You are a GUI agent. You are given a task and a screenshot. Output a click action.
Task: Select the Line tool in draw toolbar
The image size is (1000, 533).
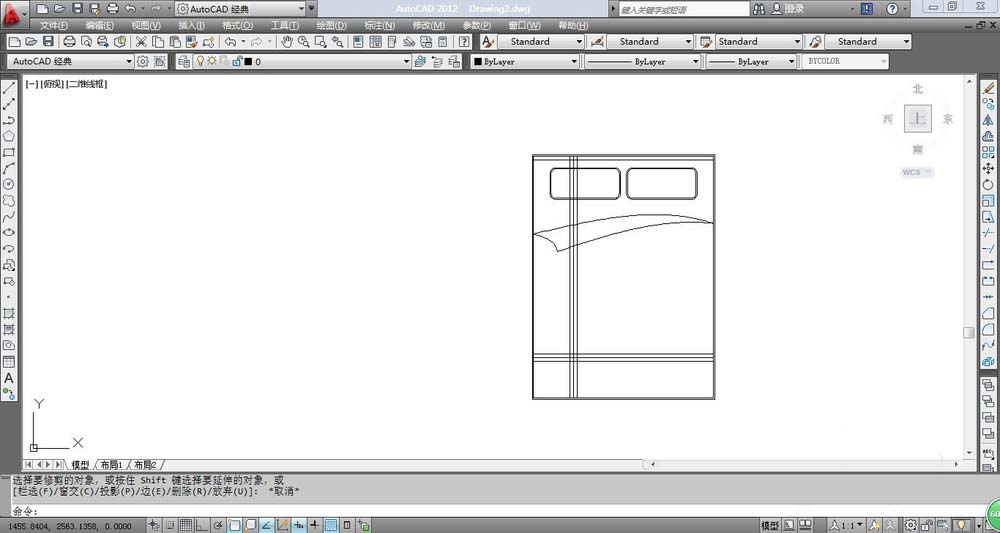pyautogui.click(x=9, y=88)
